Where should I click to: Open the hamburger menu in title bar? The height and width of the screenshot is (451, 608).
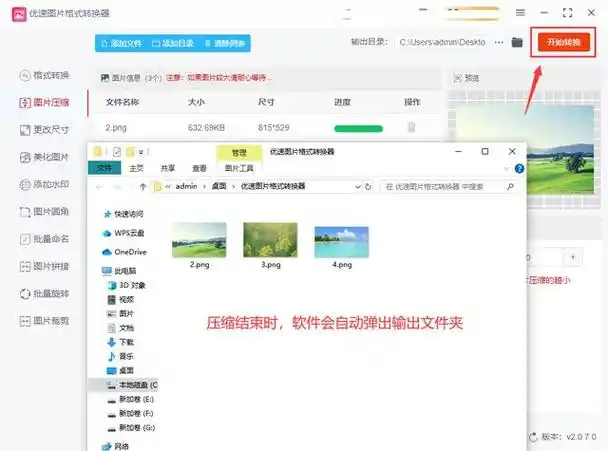coord(520,13)
